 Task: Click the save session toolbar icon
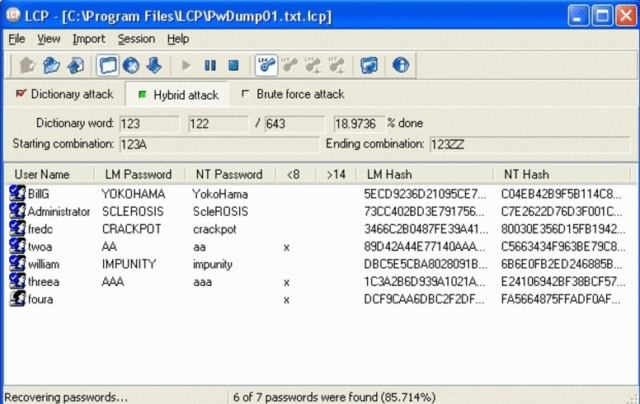[75, 65]
